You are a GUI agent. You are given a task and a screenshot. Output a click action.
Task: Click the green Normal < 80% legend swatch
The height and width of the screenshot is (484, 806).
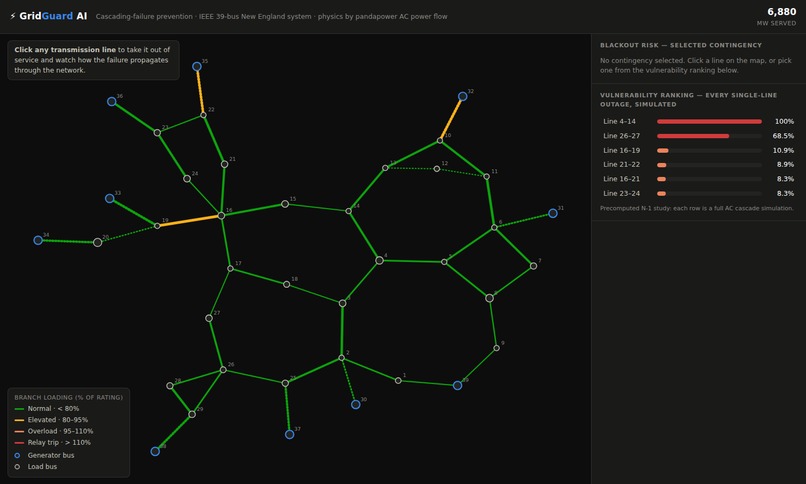[20, 409]
